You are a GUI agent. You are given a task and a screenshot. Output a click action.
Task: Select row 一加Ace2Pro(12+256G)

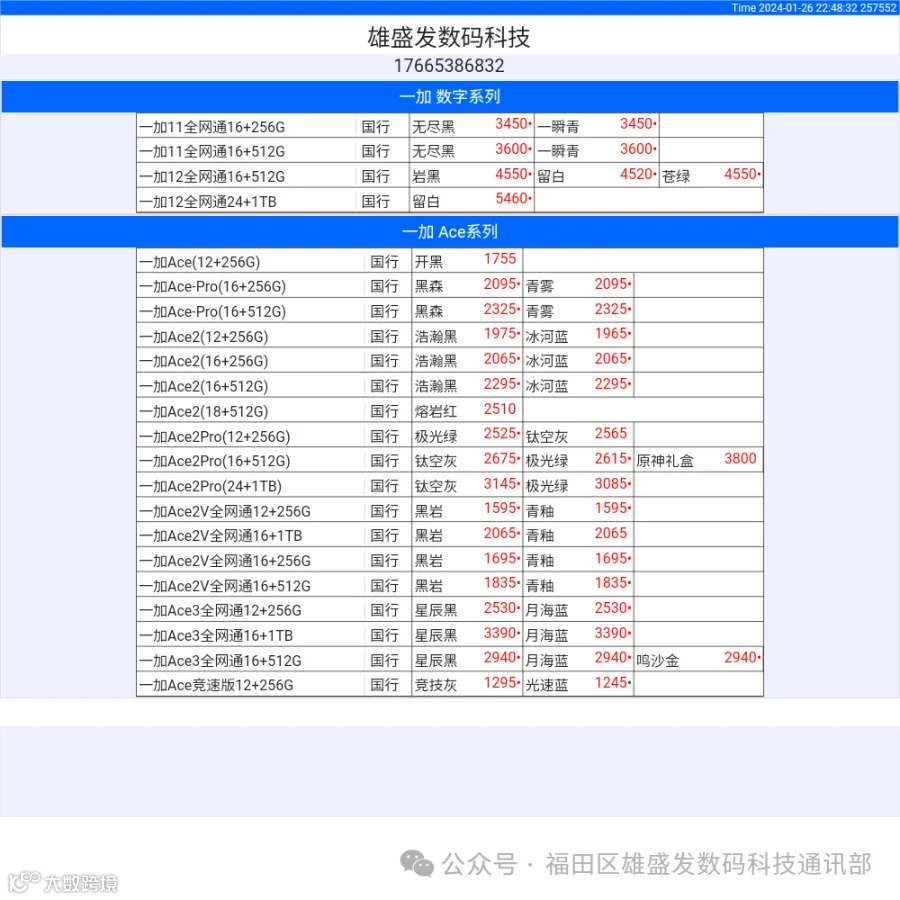click(450, 435)
